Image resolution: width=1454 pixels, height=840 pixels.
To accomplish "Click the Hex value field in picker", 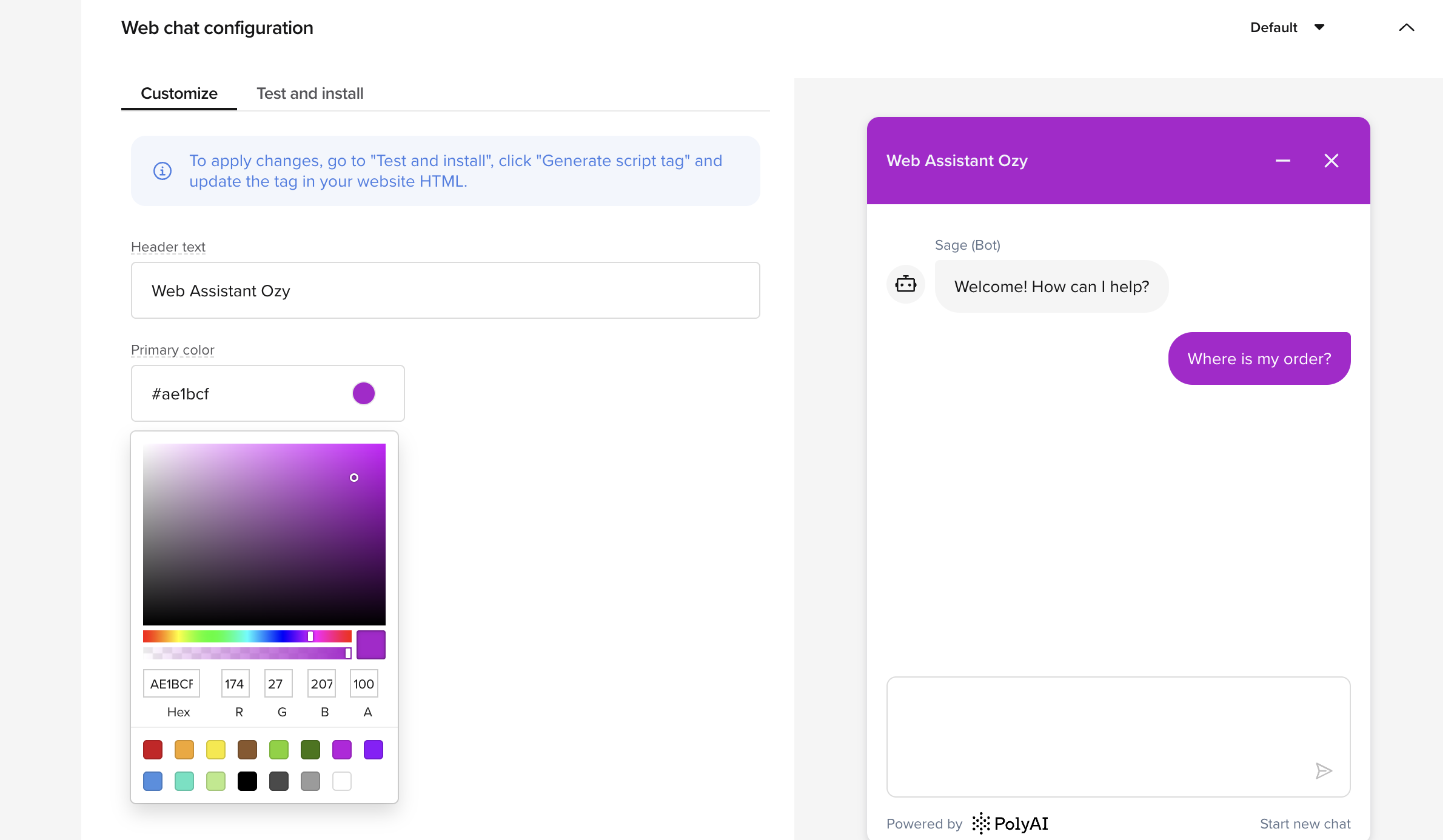I will pyautogui.click(x=172, y=684).
